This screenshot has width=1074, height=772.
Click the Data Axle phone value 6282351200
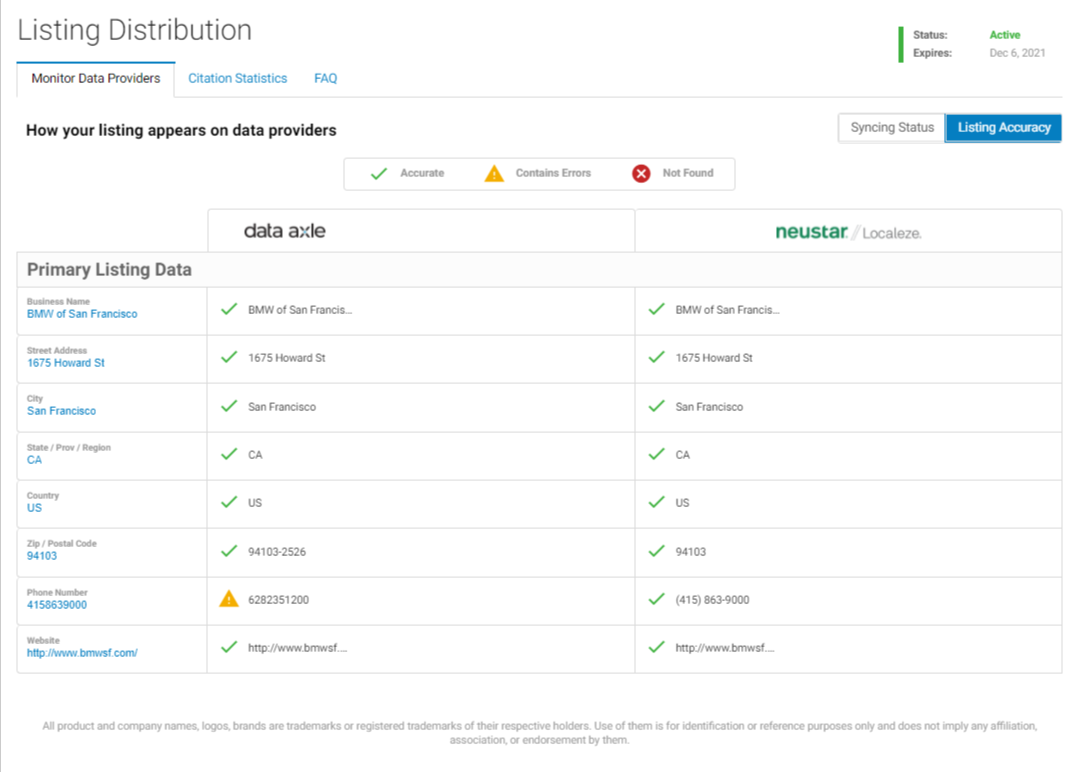(x=278, y=600)
